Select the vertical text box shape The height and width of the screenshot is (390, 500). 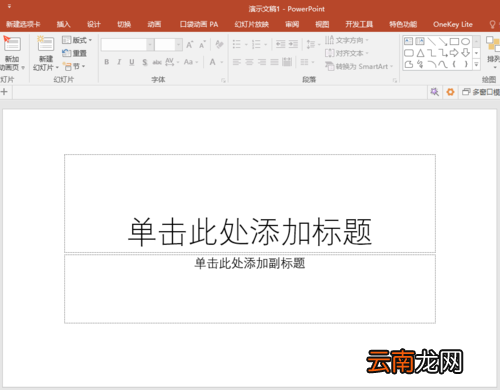click(420, 41)
